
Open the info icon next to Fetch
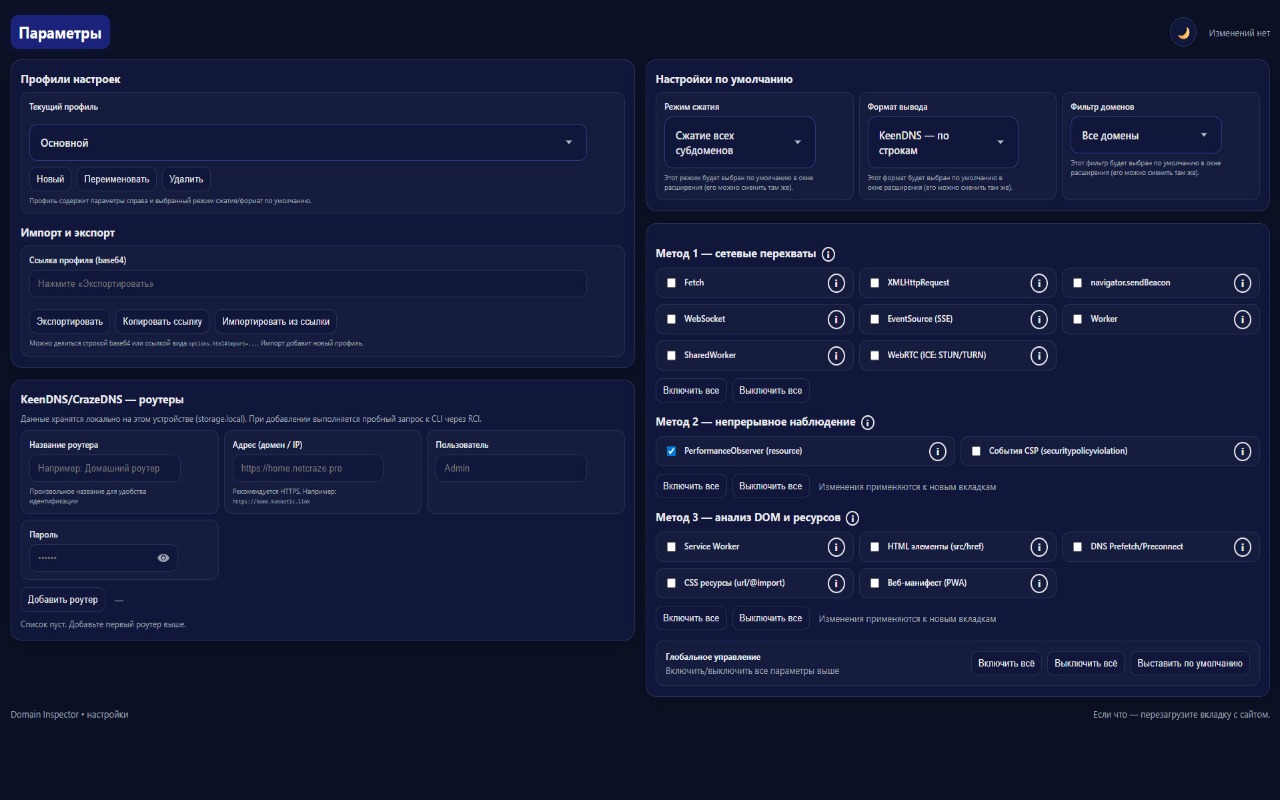[x=836, y=283]
